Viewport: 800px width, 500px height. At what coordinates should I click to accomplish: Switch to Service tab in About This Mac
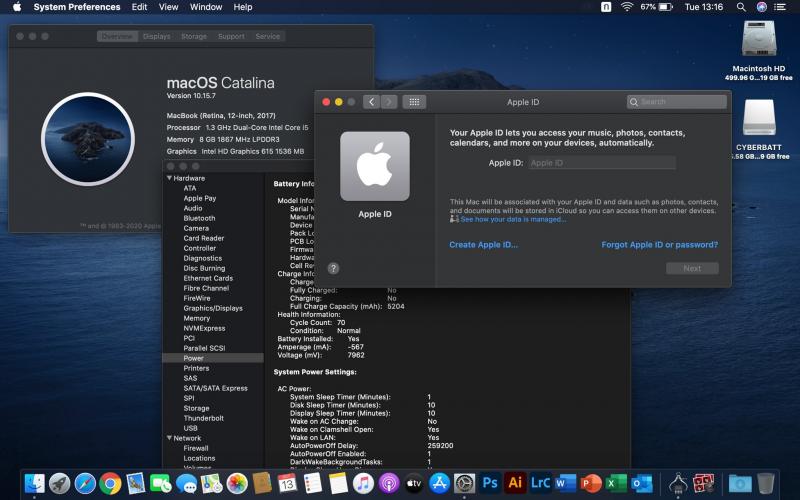[267, 36]
